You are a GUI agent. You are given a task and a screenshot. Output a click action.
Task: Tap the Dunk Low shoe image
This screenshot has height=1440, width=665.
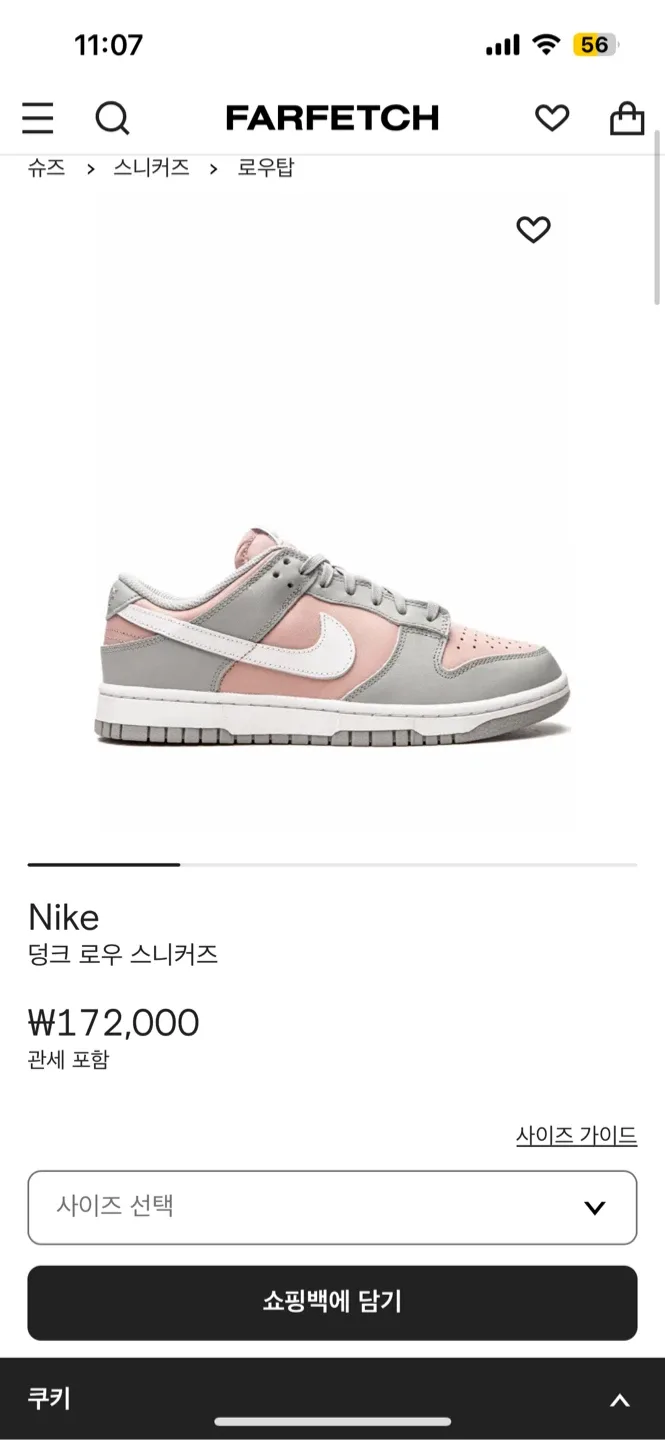click(332, 638)
